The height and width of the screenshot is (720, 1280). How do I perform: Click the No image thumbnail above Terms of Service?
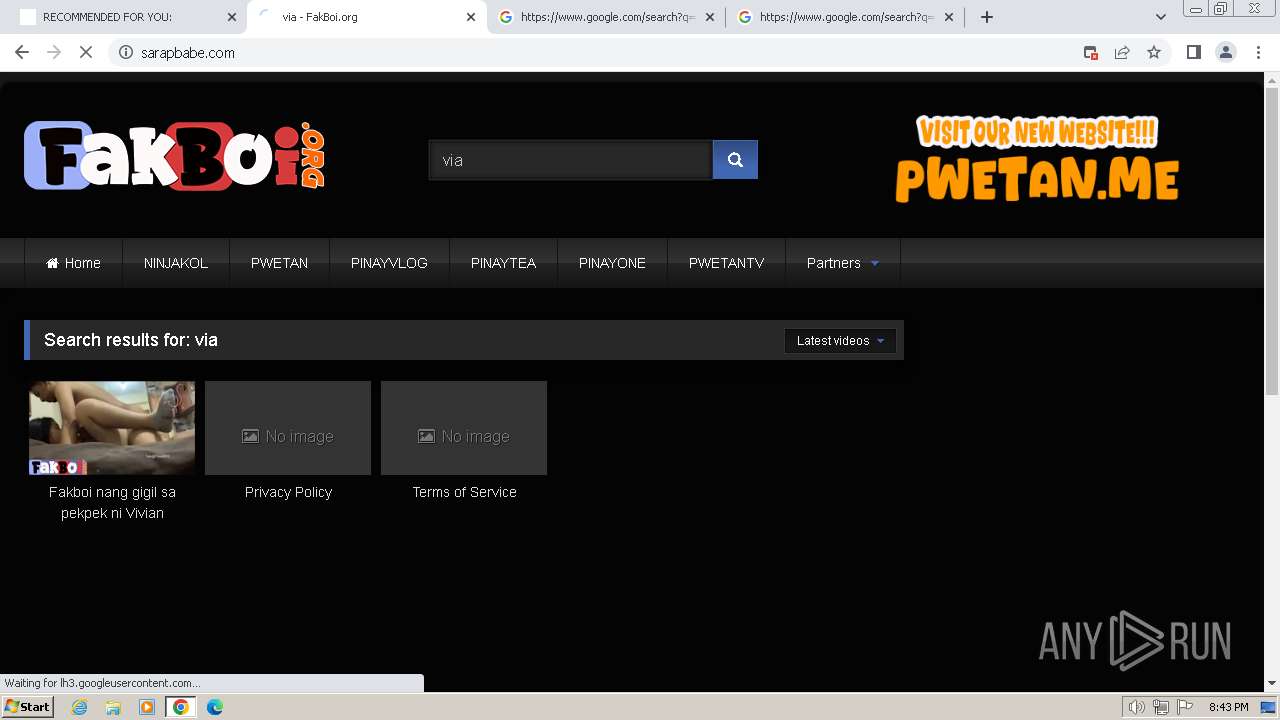click(464, 428)
